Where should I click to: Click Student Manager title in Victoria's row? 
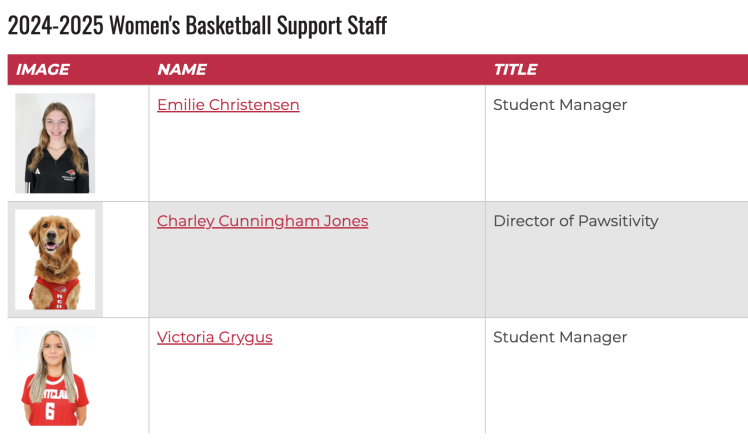pos(560,337)
